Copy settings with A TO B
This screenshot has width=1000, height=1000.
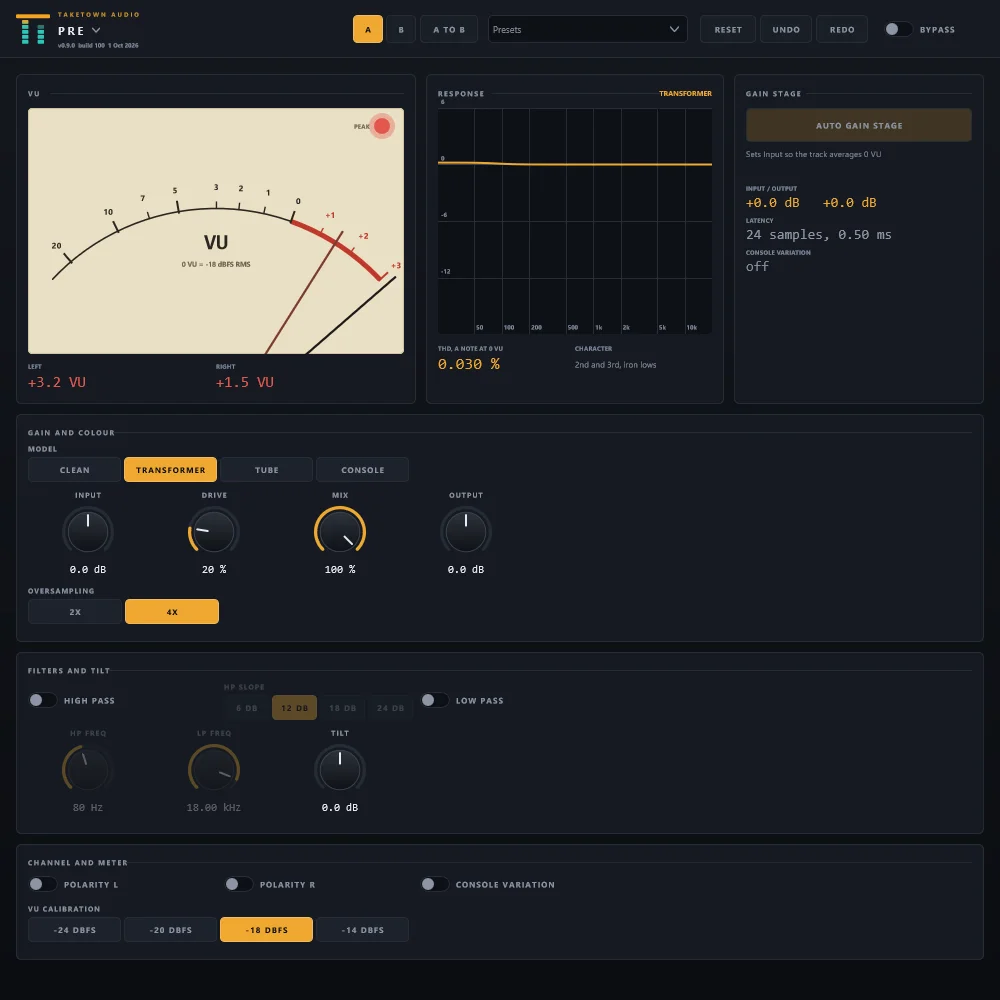coord(449,29)
